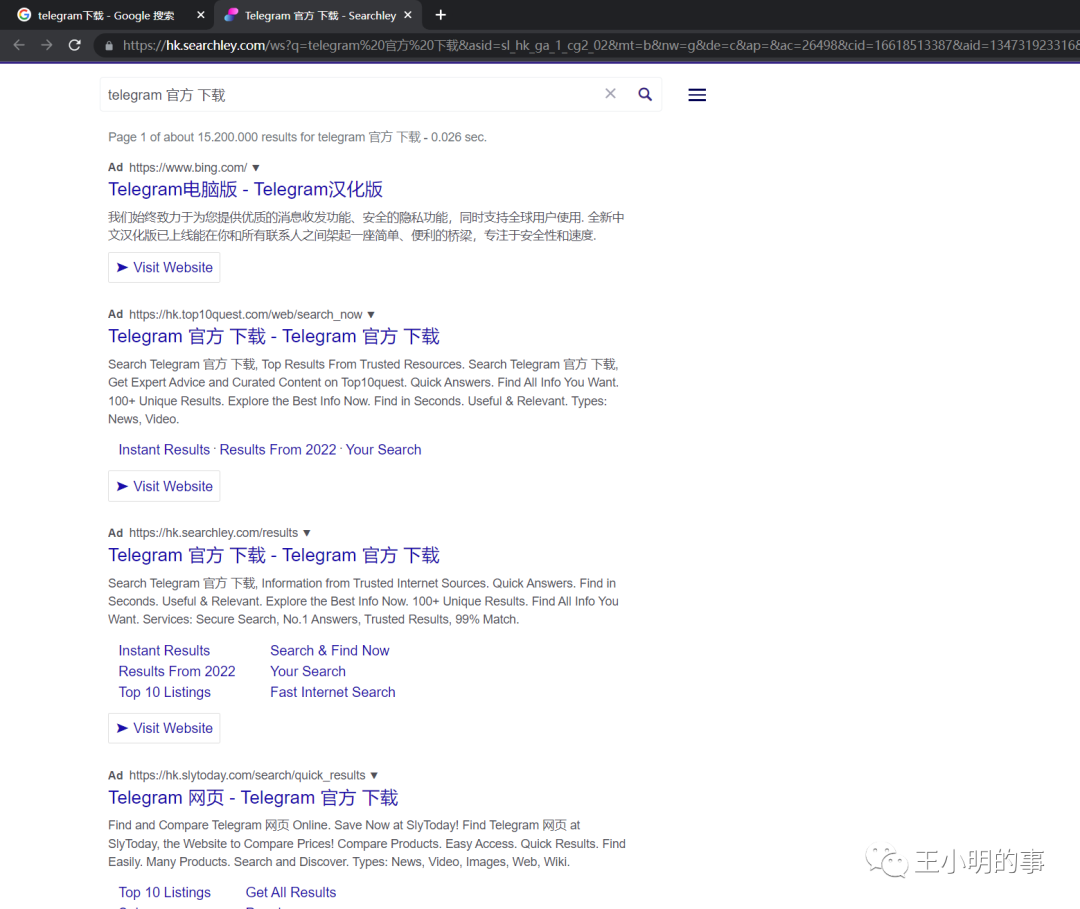Click the padlock icon in address bar

(108, 46)
